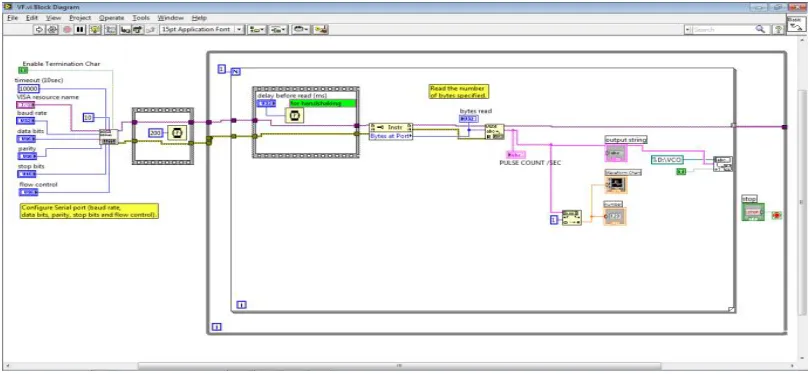
Task: Select the string-to-number conversion node
Action: point(571,217)
